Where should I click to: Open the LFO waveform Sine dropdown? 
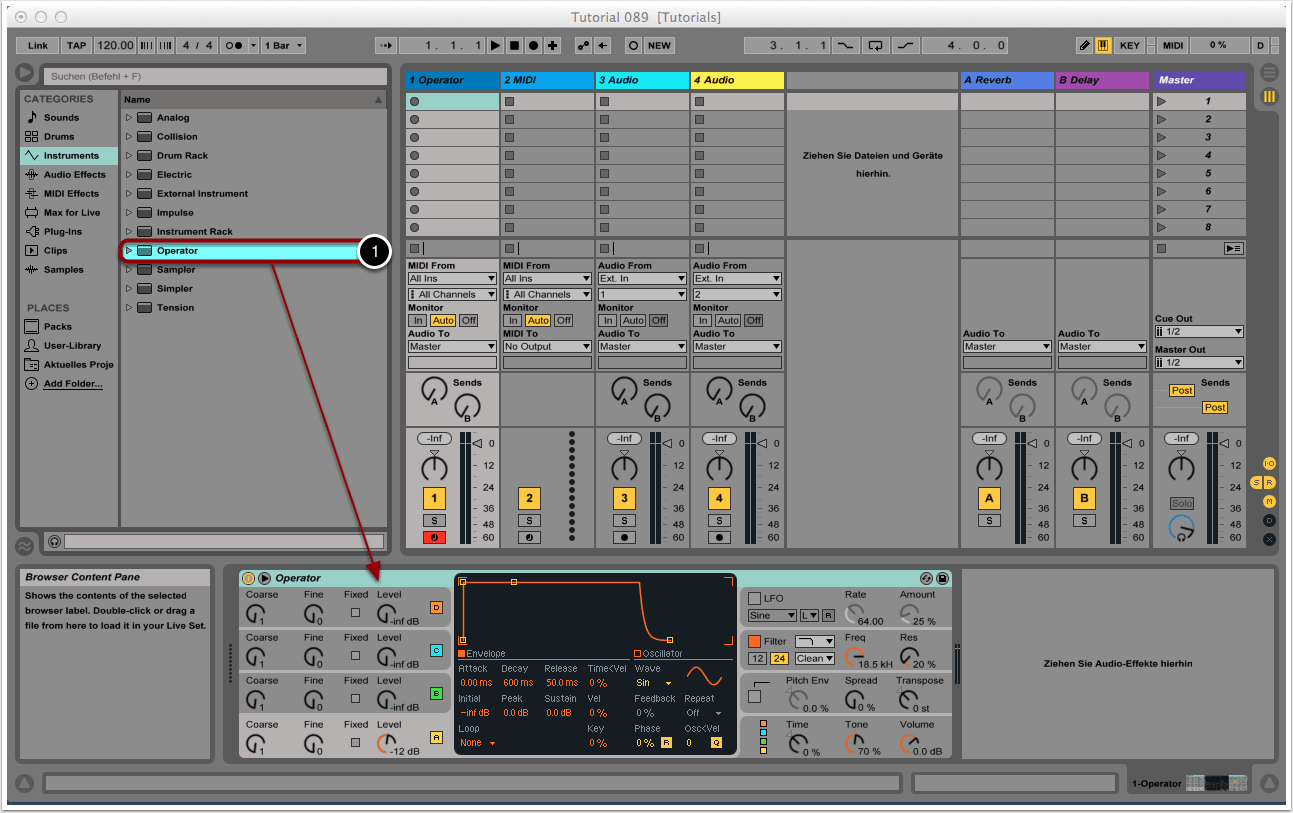[772, 616]
